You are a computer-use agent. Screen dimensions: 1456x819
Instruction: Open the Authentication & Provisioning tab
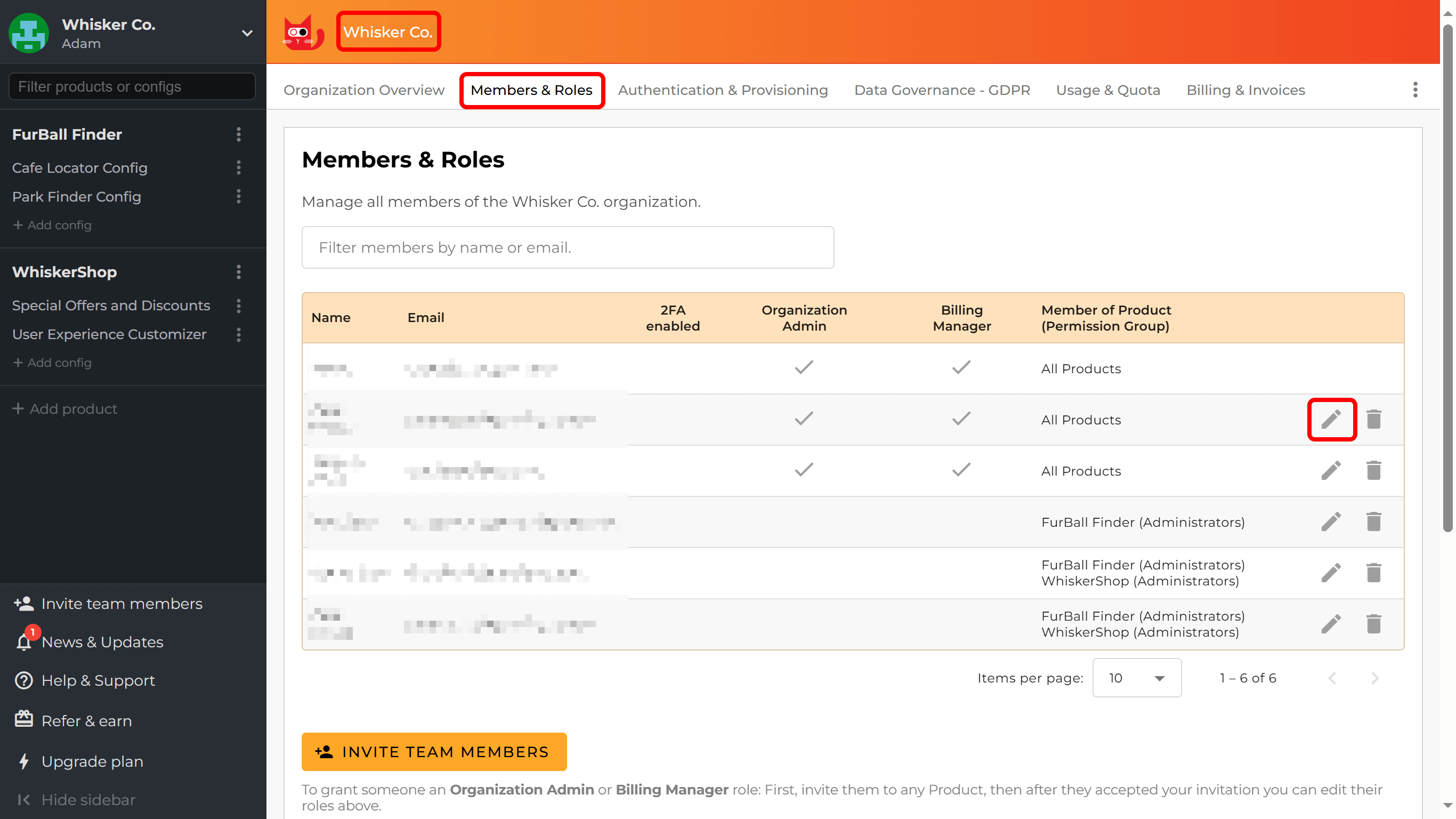(723, 90)
